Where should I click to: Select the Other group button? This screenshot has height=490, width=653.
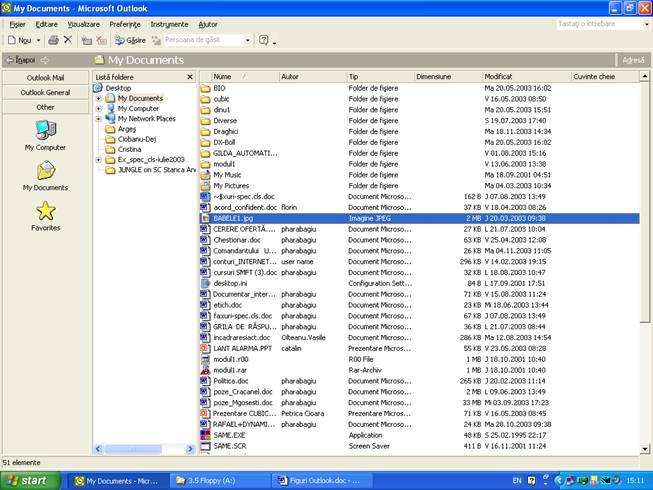(x=45, y=107)
